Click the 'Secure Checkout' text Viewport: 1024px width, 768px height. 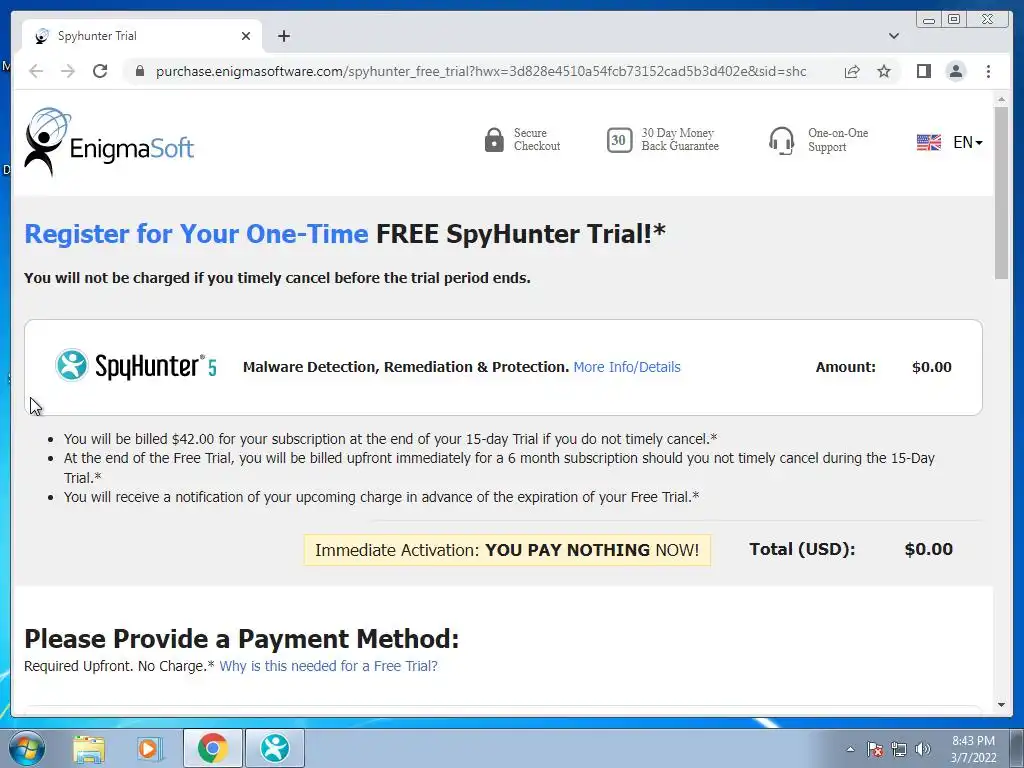pos(537,140)
